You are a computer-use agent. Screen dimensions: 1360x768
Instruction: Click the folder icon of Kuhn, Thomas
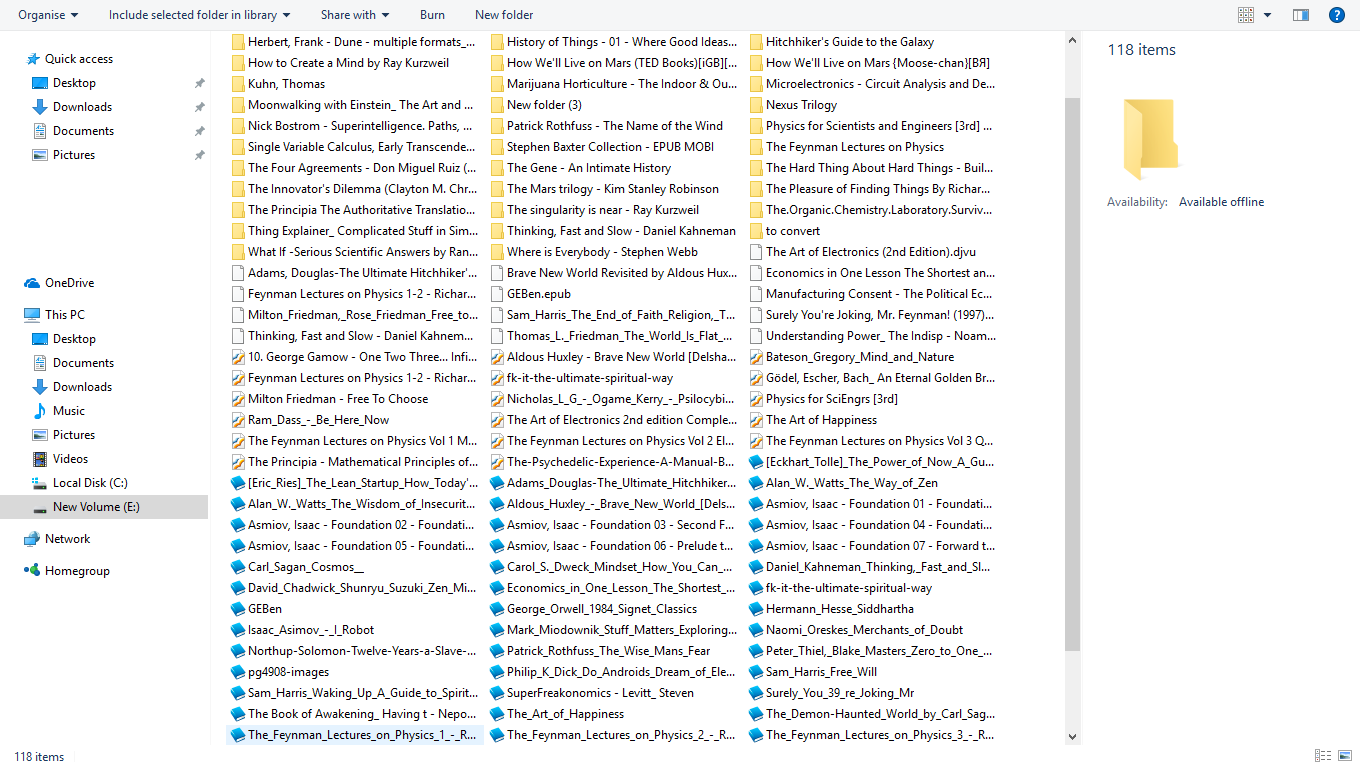pos(238,84)
